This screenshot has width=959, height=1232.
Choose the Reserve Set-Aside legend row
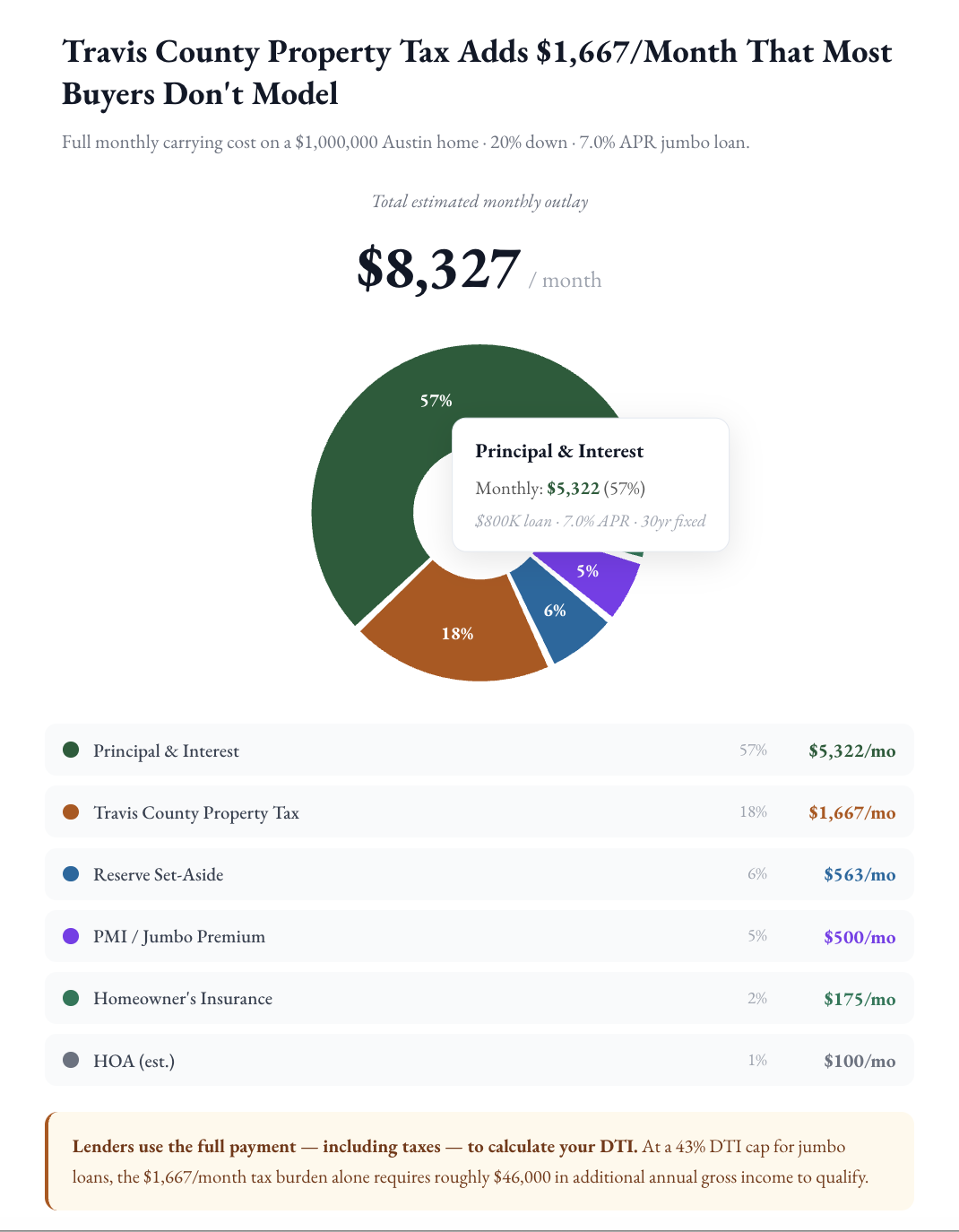pyautogui.click(x=479, y=873)
